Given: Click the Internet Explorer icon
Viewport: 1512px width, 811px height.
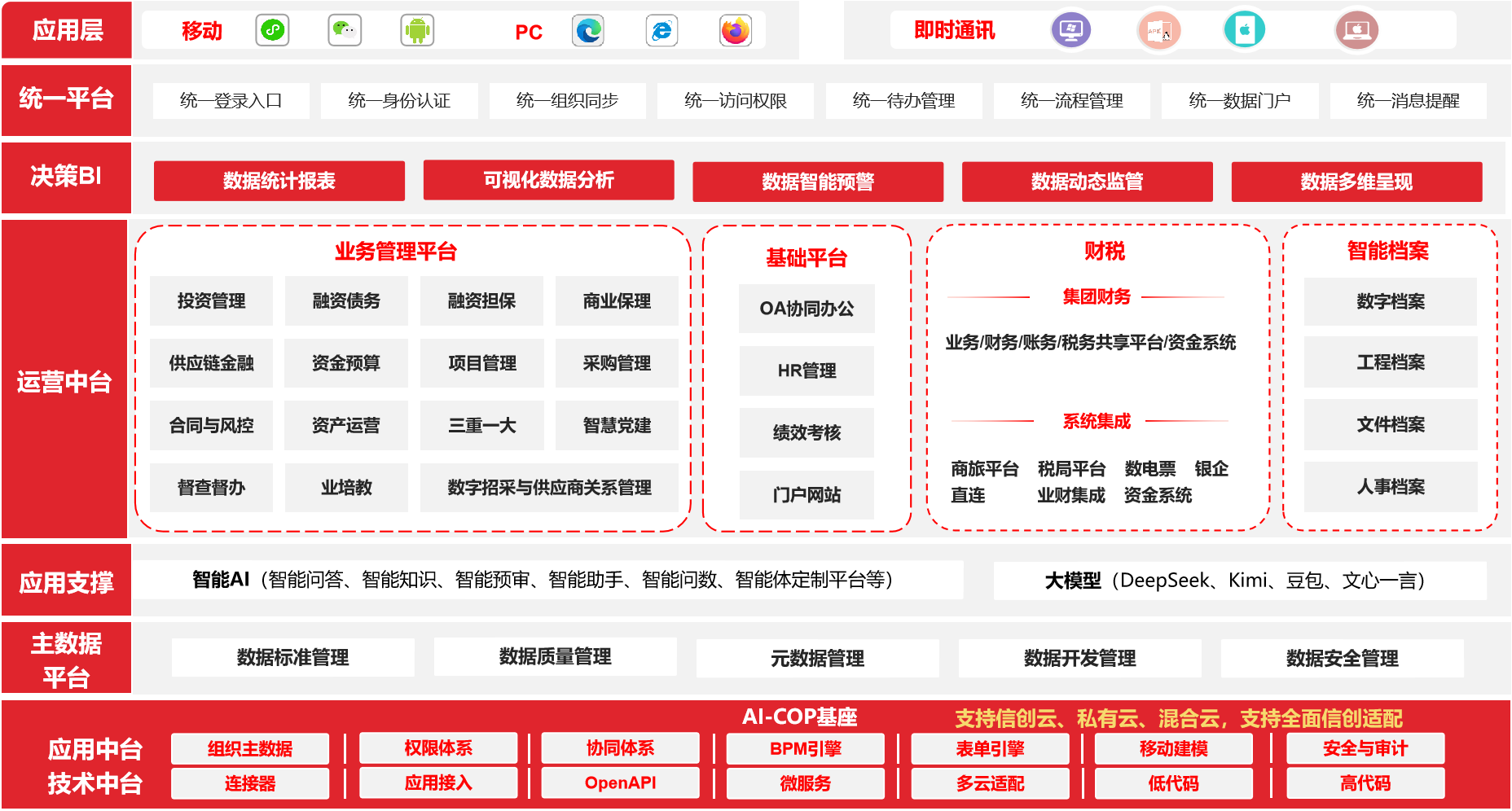Looking at the screenshot, I should (x=661, y=31).
